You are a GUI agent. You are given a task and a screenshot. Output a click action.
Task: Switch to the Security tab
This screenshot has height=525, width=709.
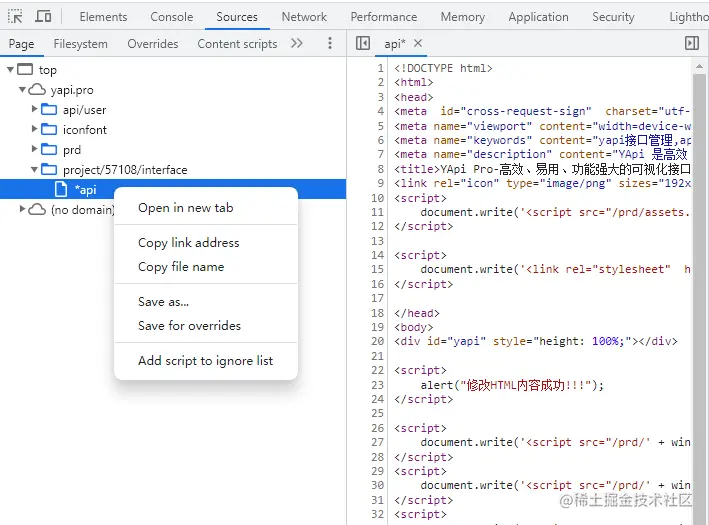coord(613,17)
